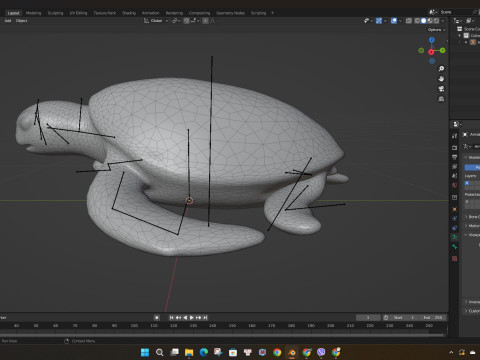This screenshot has width=480, height=360.
Task: Open the Object menu in viewport header
Action: [21, 21]
